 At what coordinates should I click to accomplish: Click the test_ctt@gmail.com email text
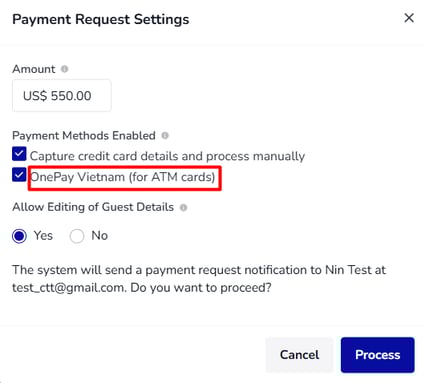[x=69, y=287]
